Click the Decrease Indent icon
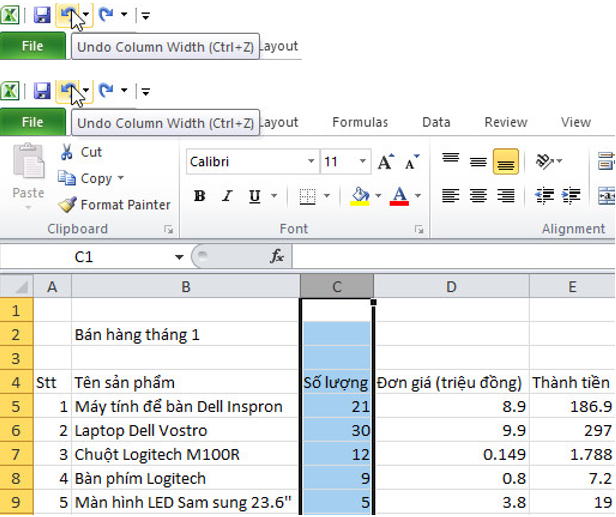This screenshot has width=616, height=517. [x=544, y=195]
